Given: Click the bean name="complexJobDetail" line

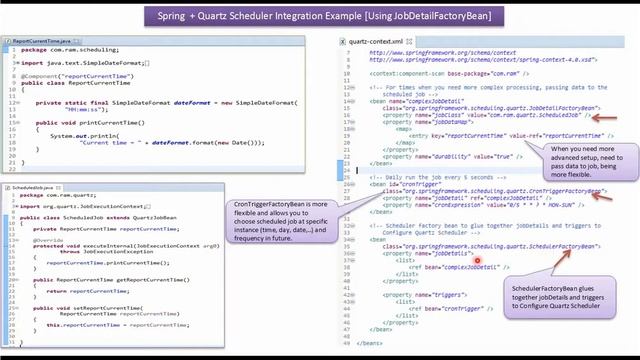Looking at the screenshot, I should point(417,101).
